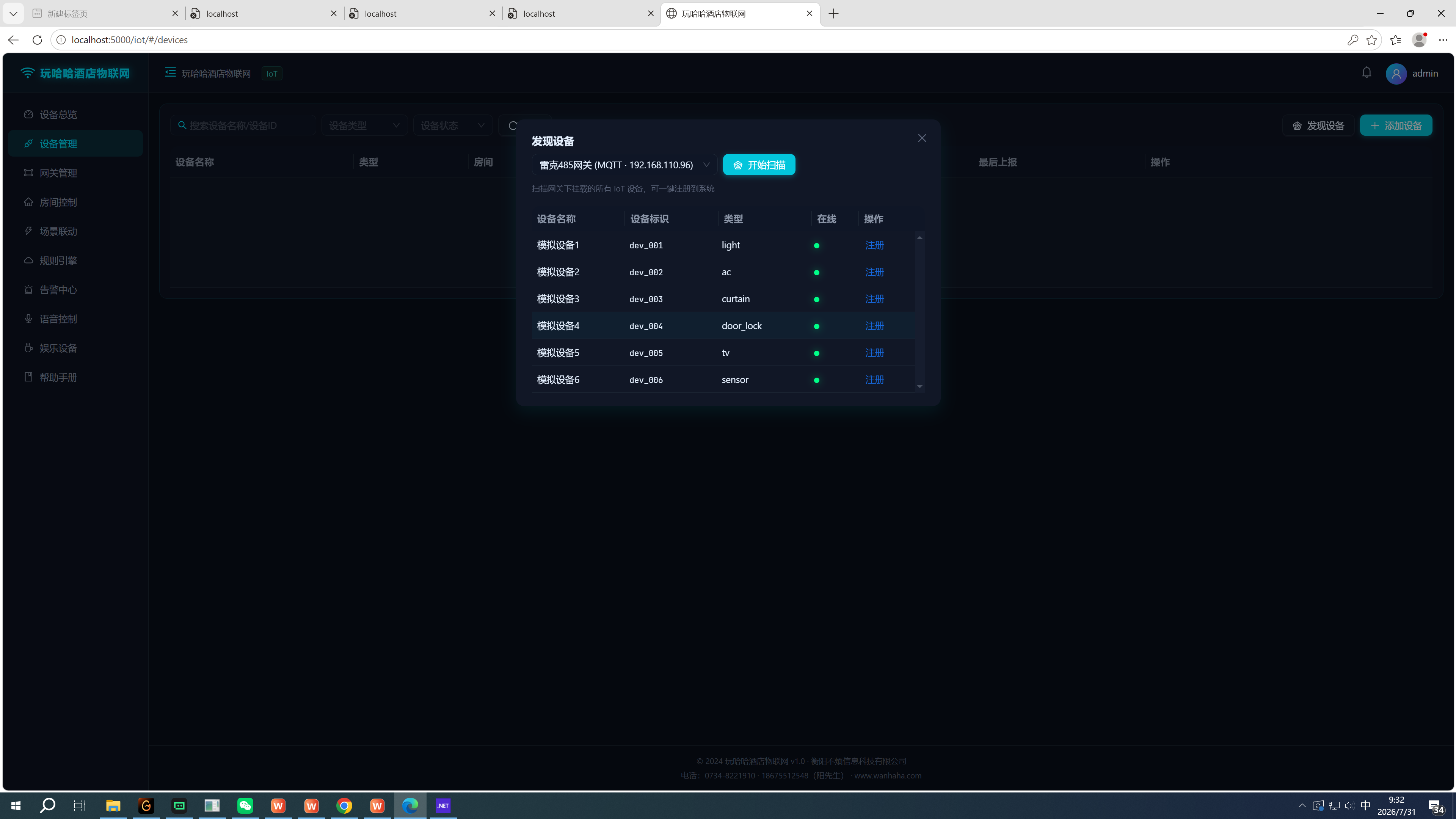Click the volume icon in system tray
The image size is (1456, 819).
1350,805
